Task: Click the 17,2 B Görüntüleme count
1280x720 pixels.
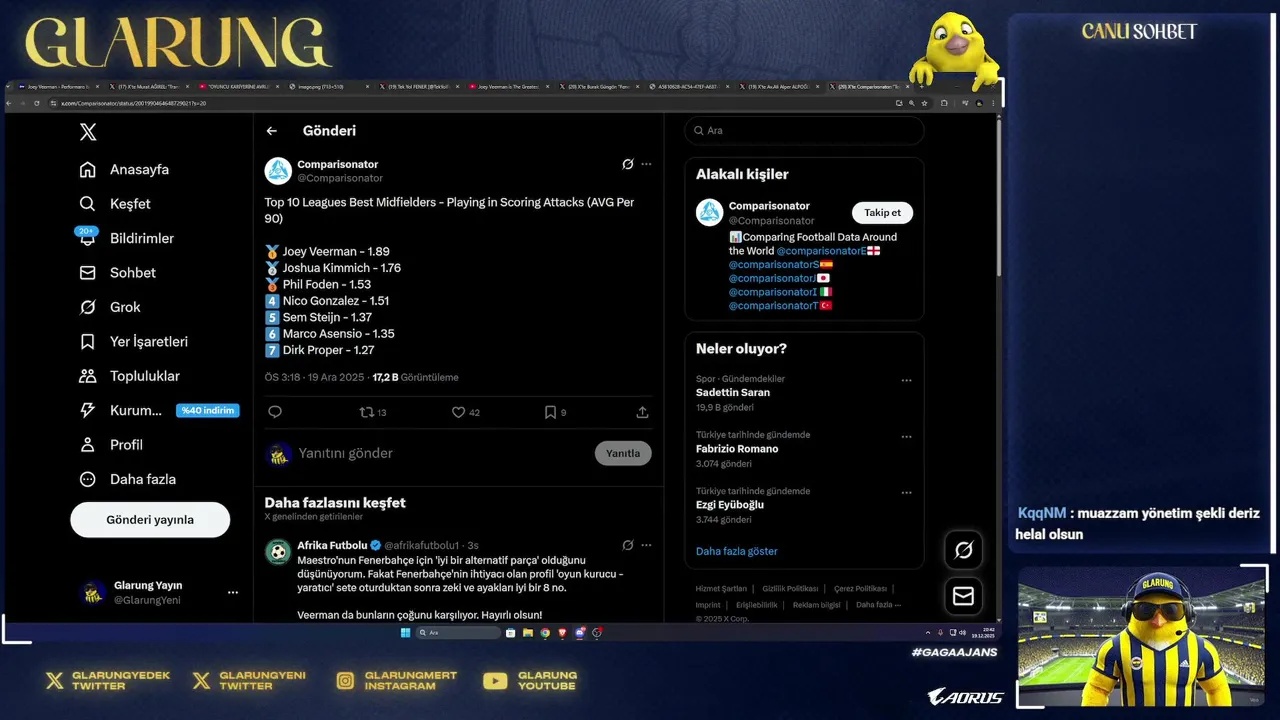Action: point(415,378)
